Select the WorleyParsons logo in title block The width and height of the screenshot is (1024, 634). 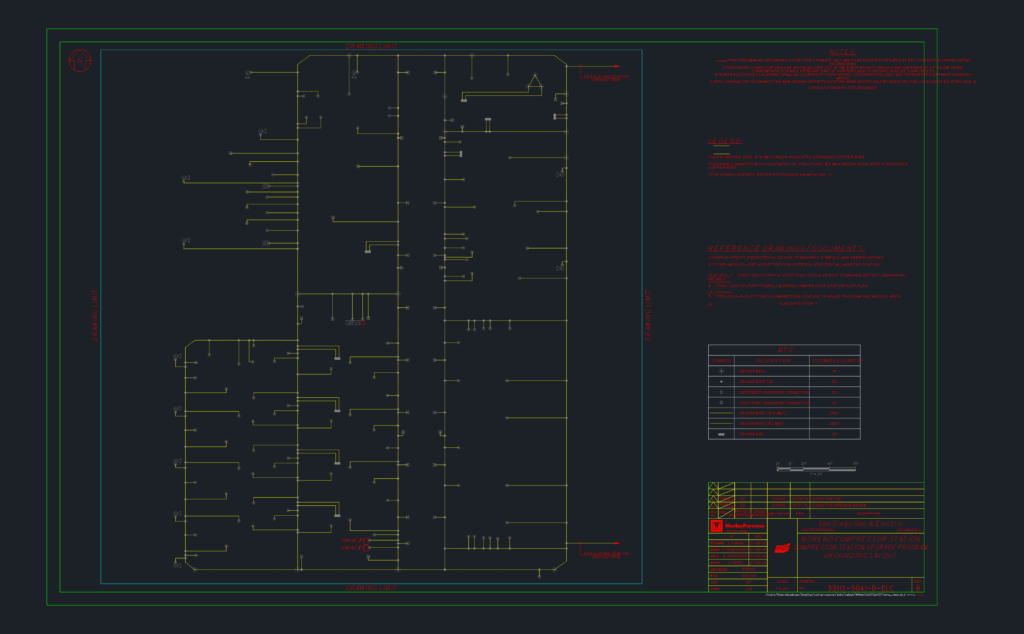point(737,526)
